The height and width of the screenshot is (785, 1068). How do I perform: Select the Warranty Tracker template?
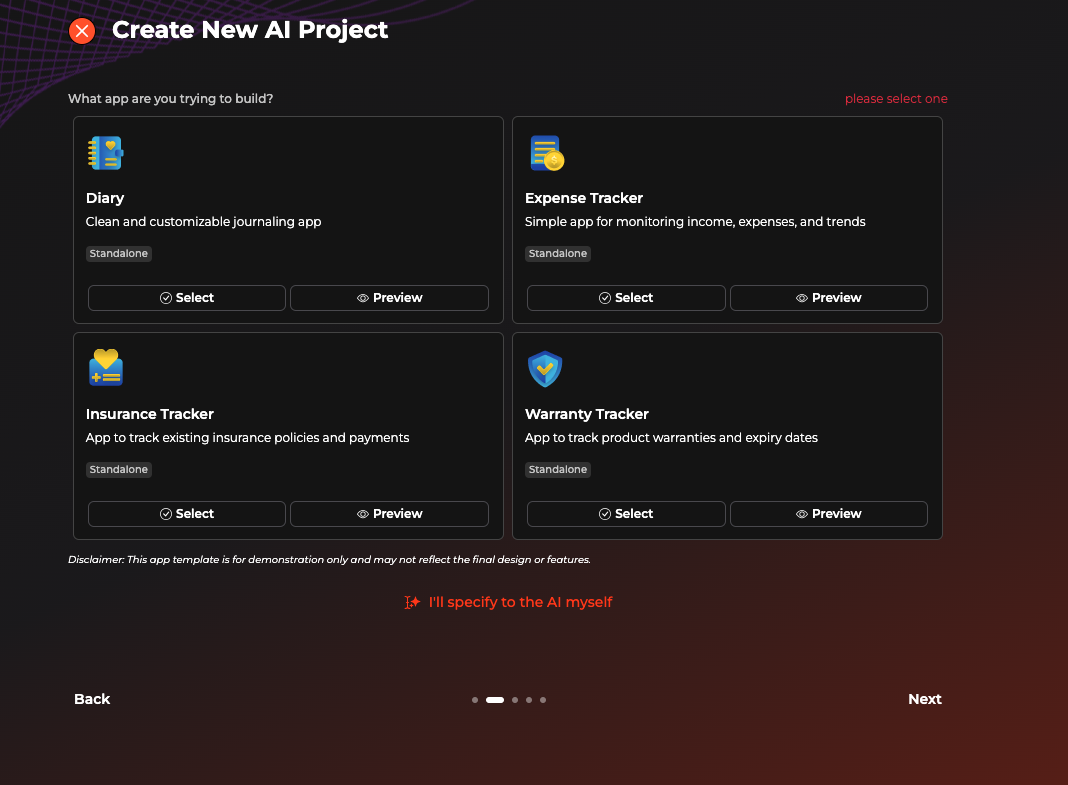(626, 514)
